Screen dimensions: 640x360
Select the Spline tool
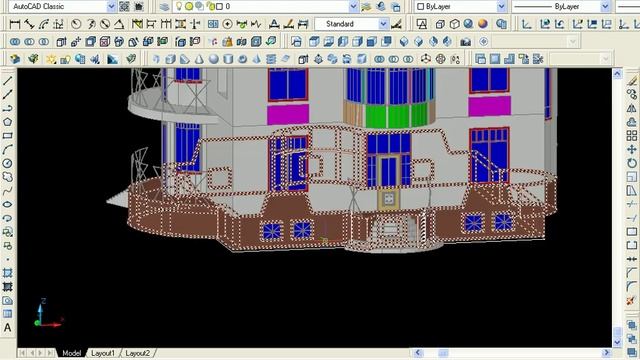[7, 191]
